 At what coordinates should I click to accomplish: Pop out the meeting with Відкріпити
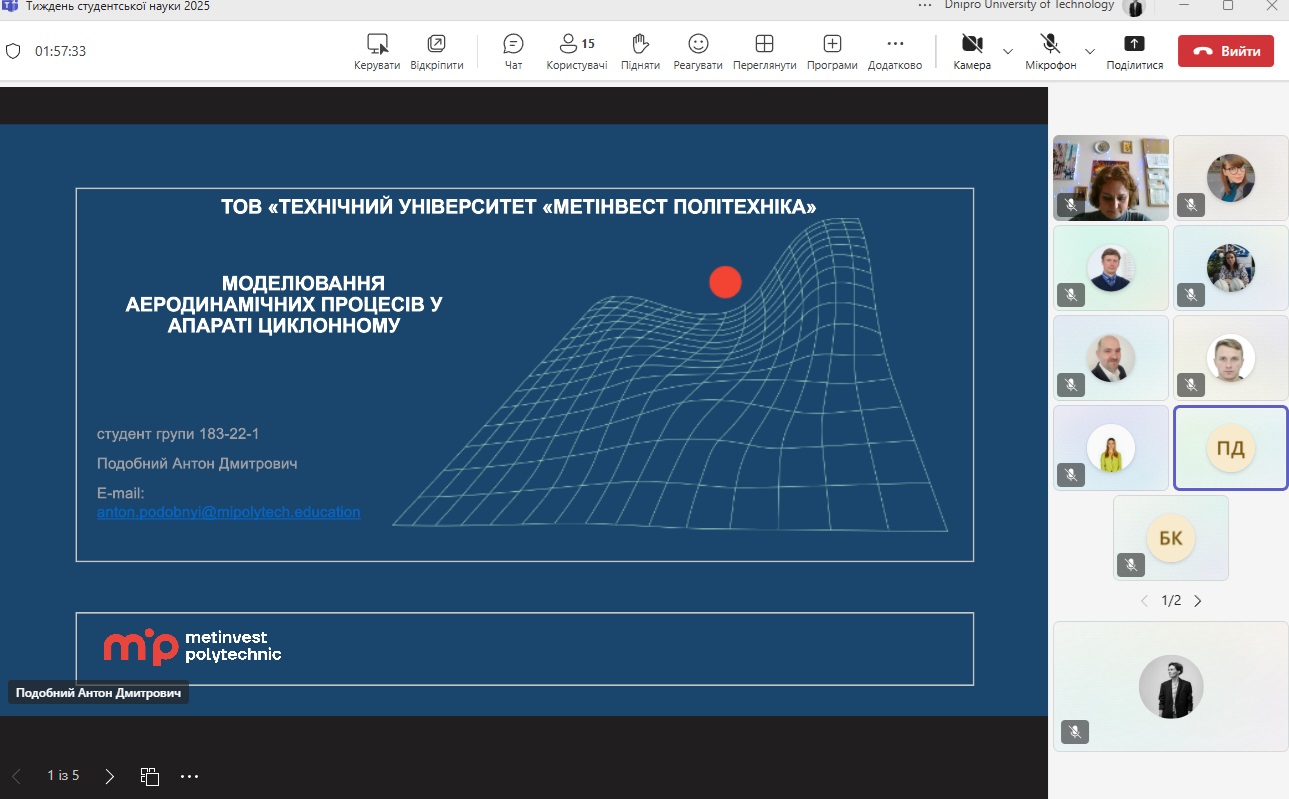pyautogui.click(x=437, y=52)
